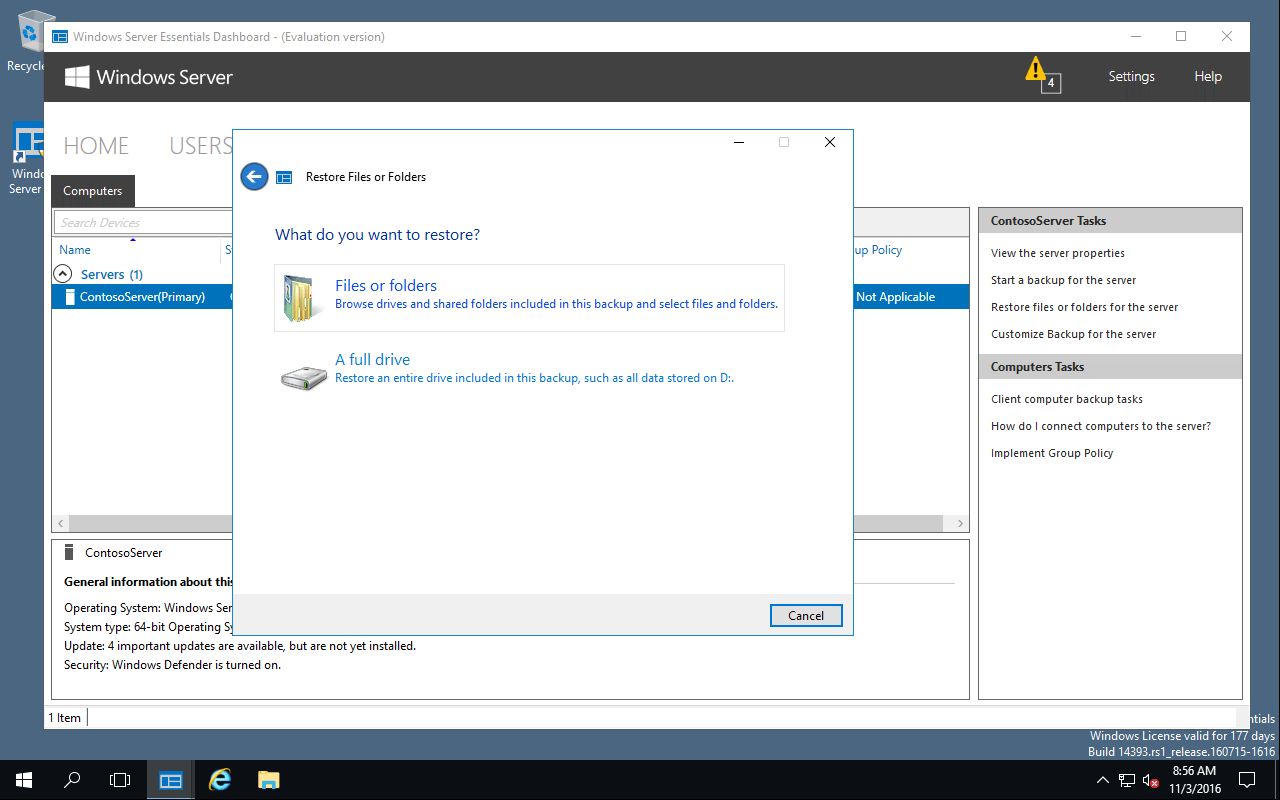This screenshot has height=800, width=1280.
Task: Launch Internet Explorer from the taskbar
Action: pyautogui.click(x=219, y=780)
